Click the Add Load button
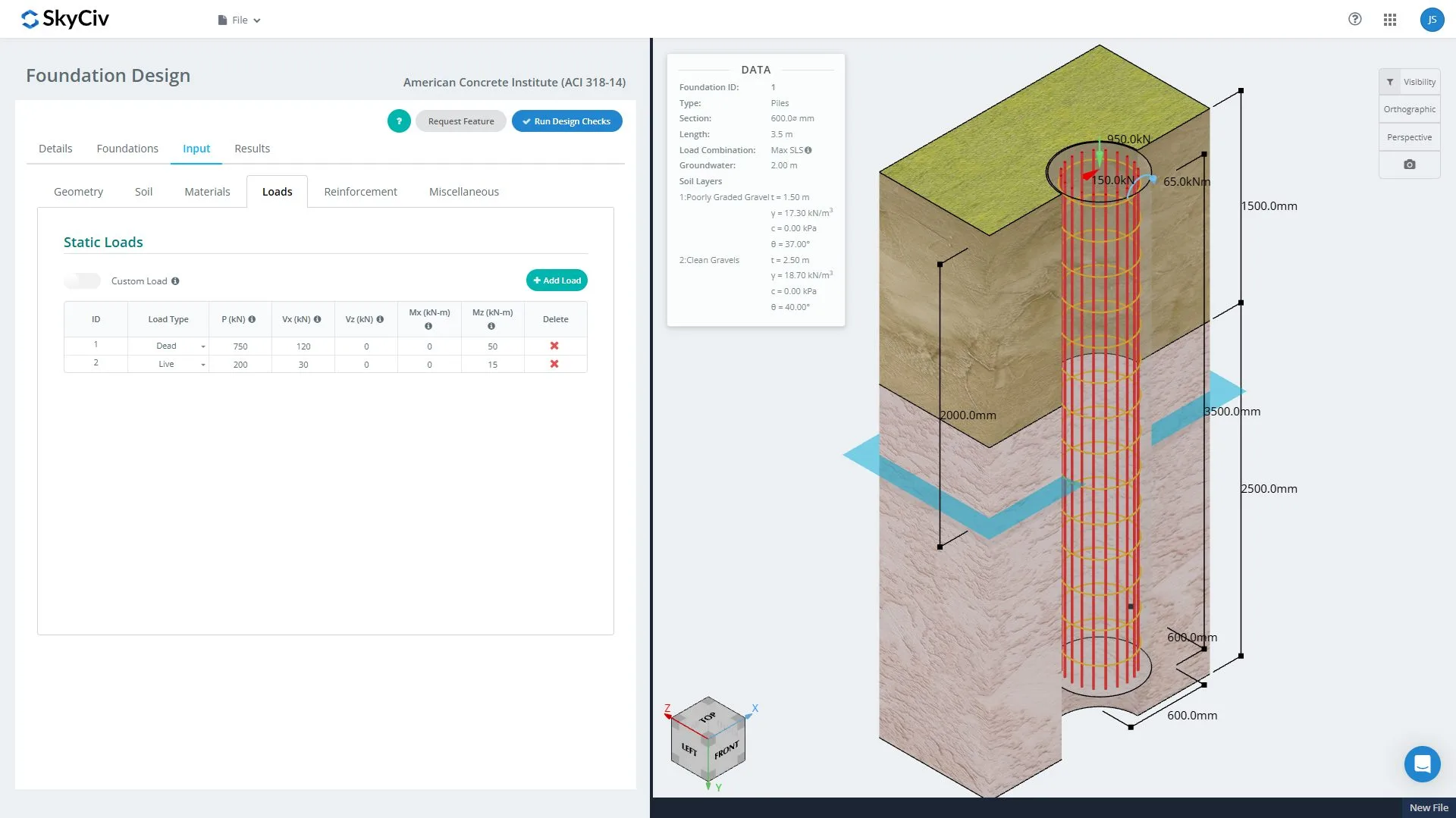This screenshot has height=818, width=1456. (x=557, y=281)
